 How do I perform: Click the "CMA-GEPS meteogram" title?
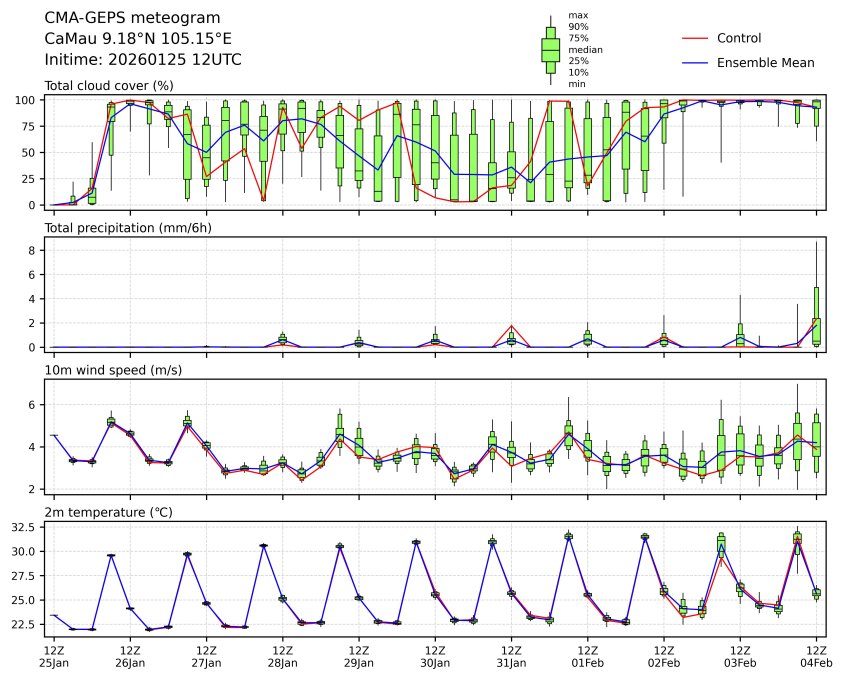pos(128,19)
